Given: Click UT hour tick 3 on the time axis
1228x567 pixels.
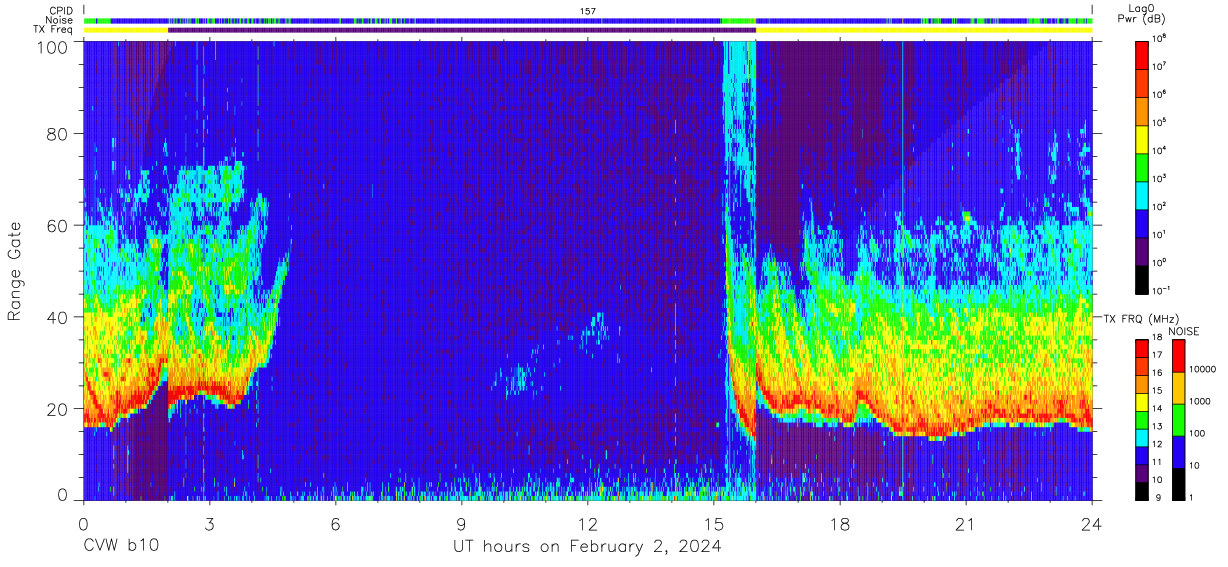Looking at the screenshot, I should [209, 524].
